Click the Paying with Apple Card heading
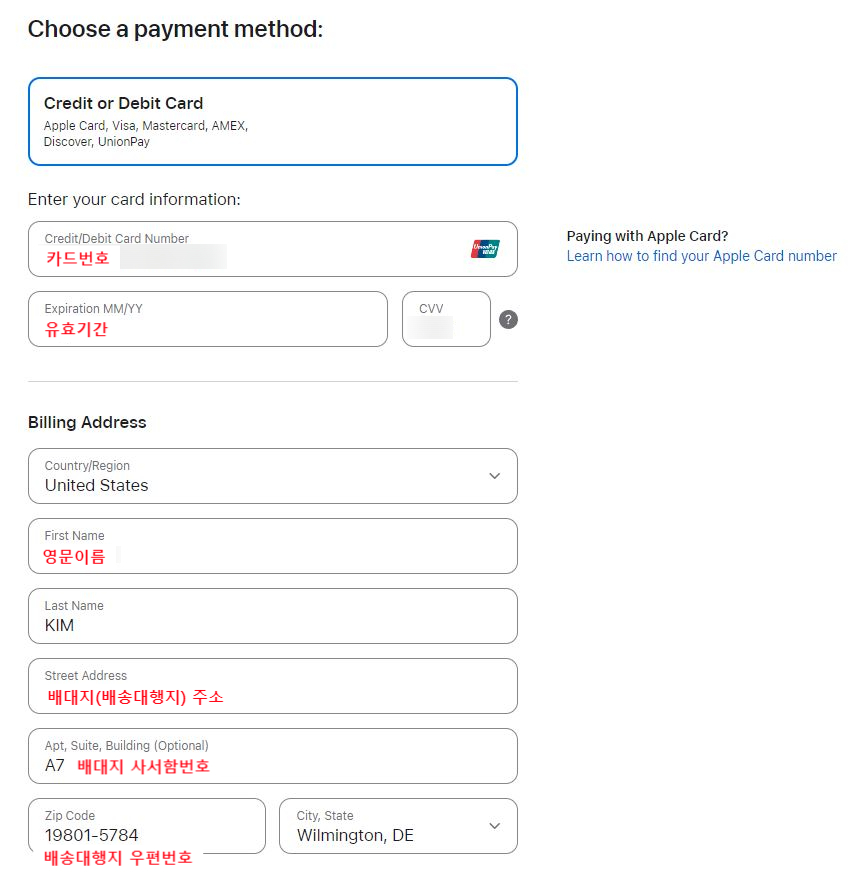 [647, 236]
